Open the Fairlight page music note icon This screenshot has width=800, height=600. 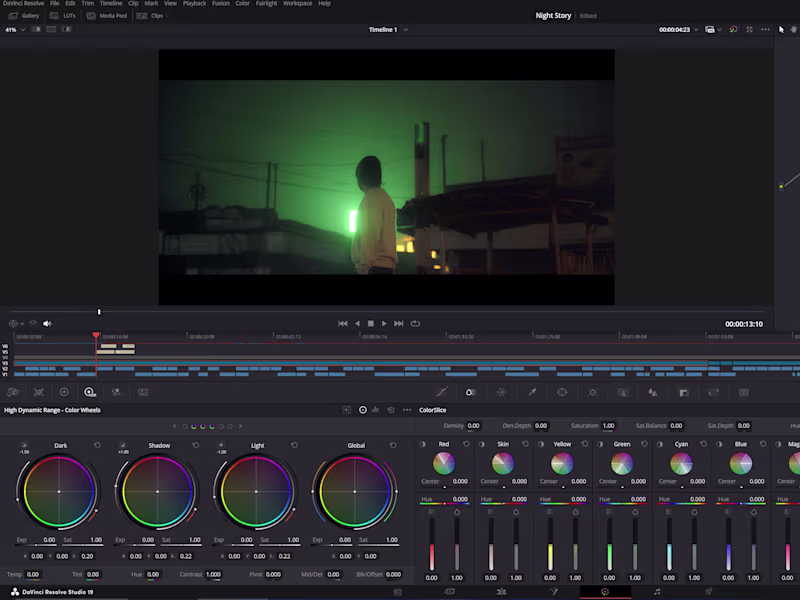pos(657,592)
